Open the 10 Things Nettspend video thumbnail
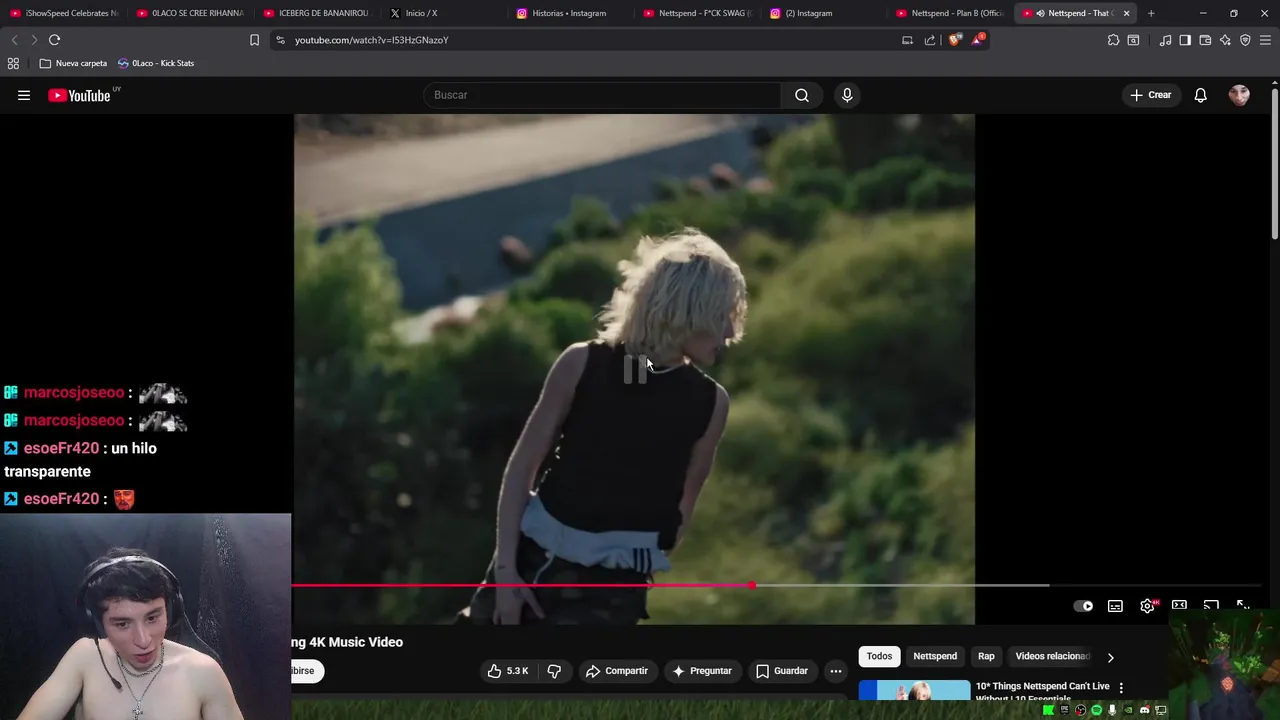 (914, 690)
